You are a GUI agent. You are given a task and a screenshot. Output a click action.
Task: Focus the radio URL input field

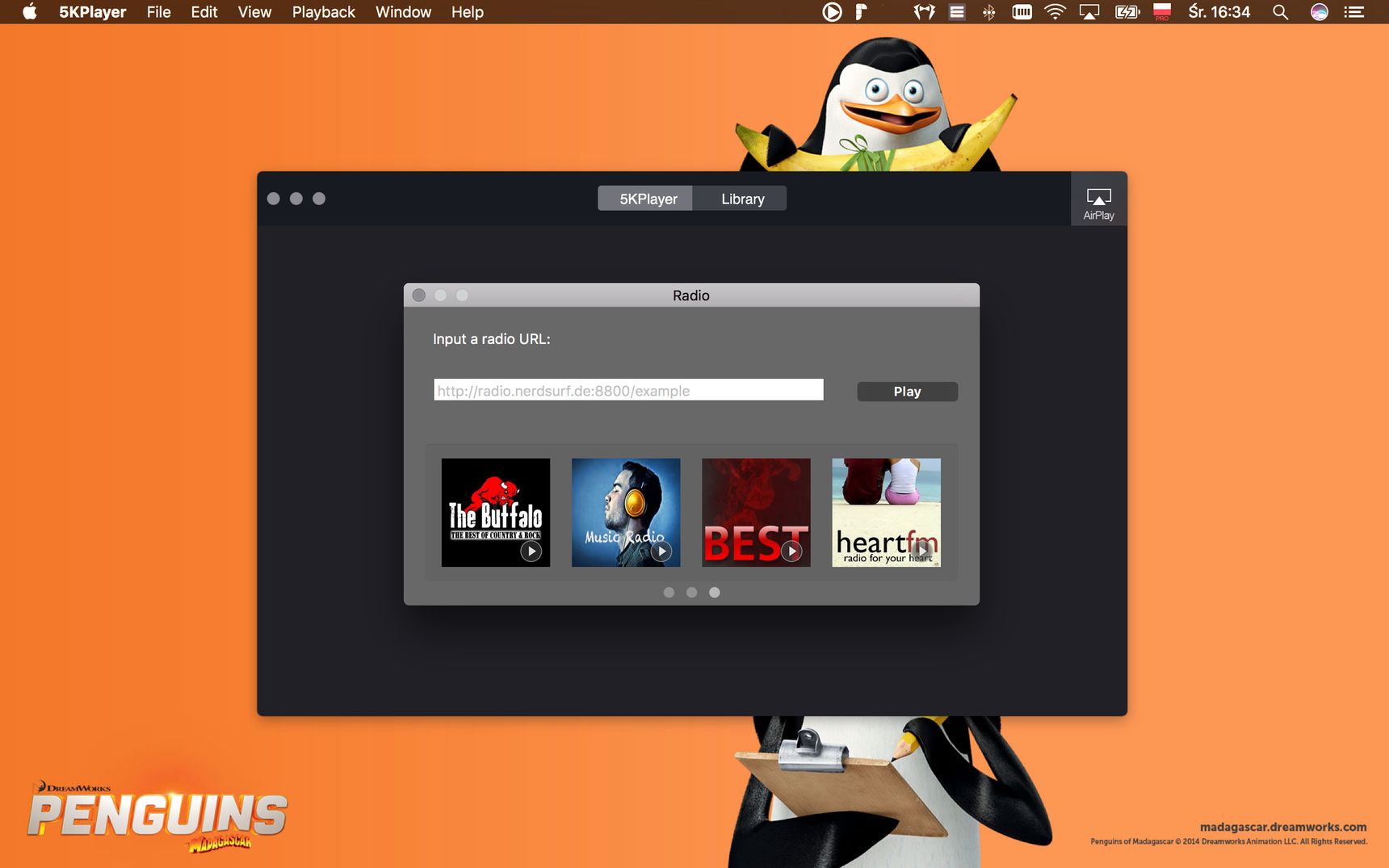(x=628, y=390)
